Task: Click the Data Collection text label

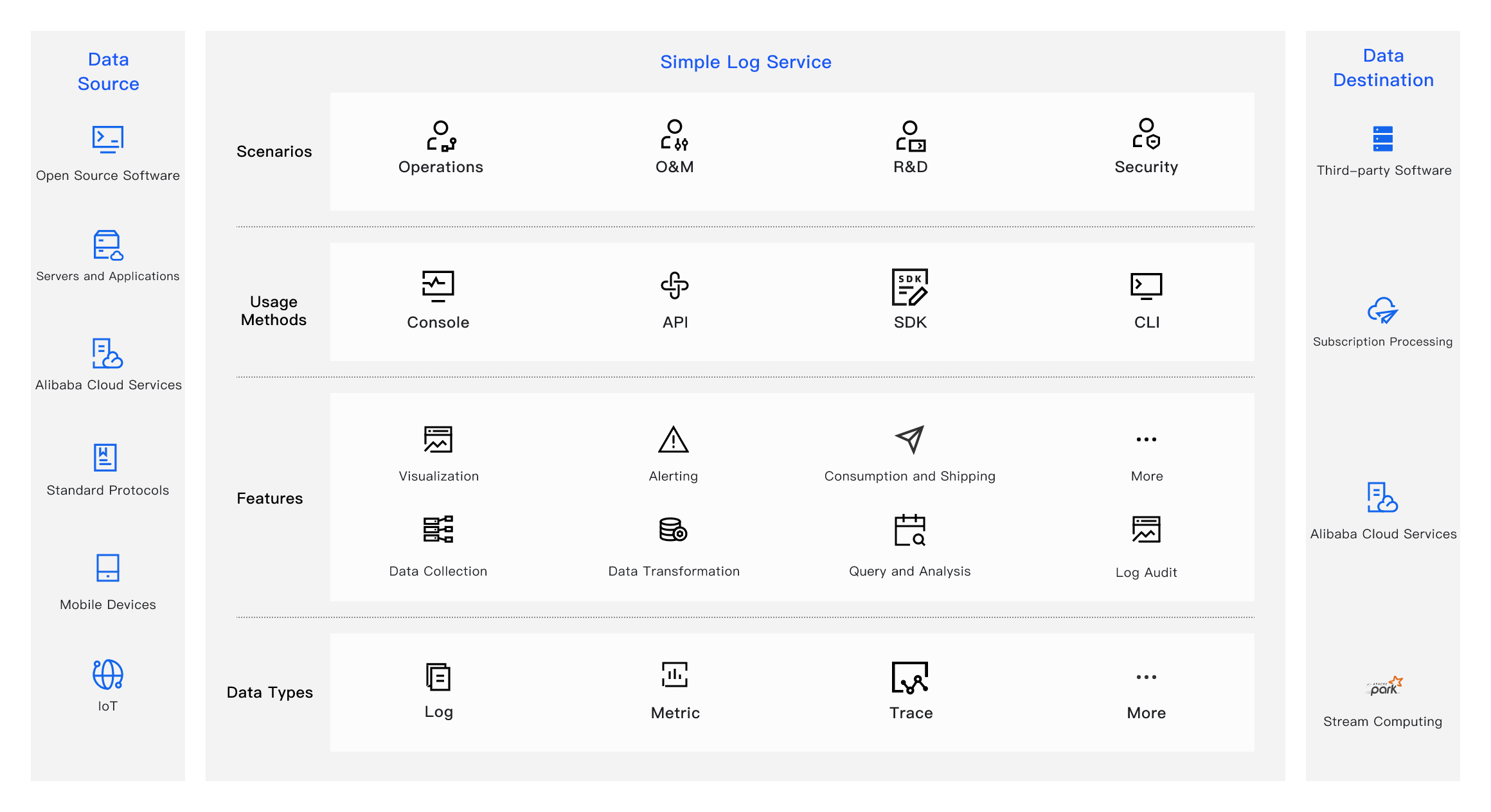Action: coord(438,572)
